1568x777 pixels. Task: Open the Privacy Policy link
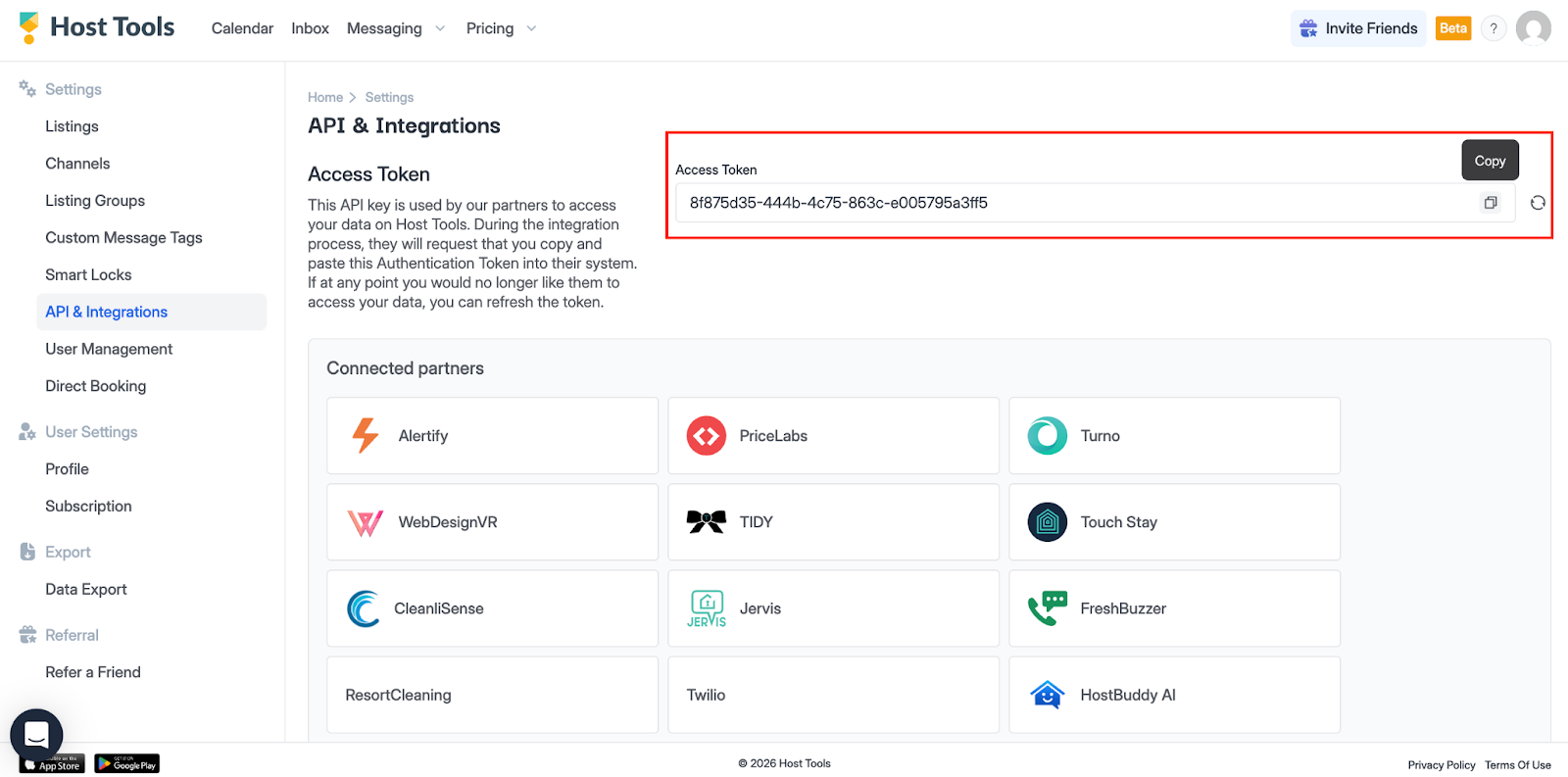click(x=1441, y=765)
